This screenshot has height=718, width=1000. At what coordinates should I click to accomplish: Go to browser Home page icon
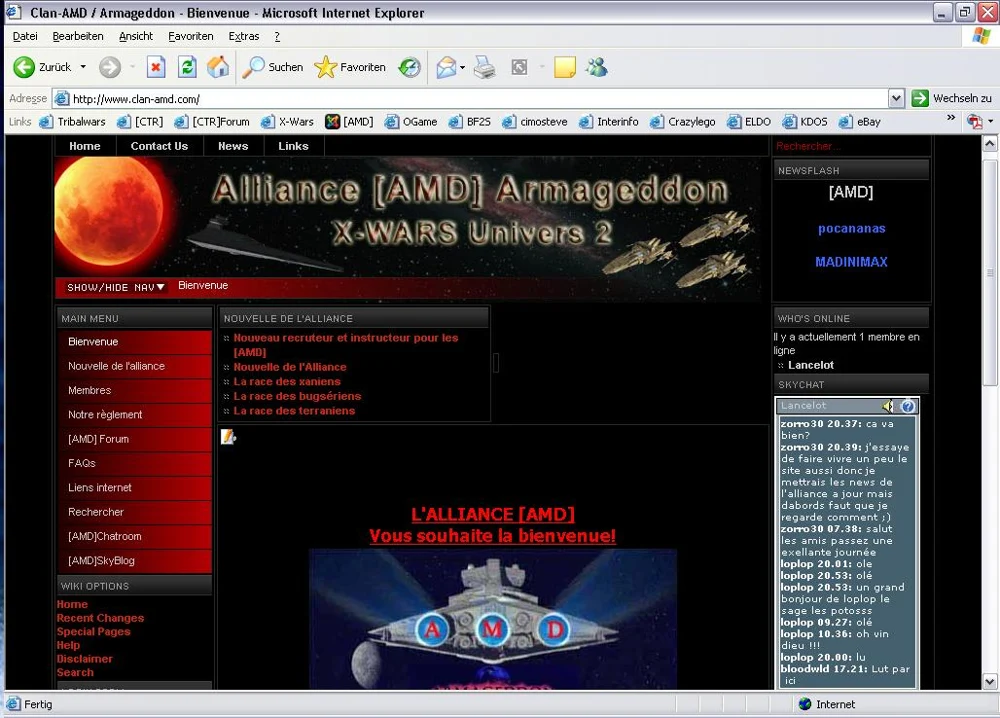pos(218,67)
